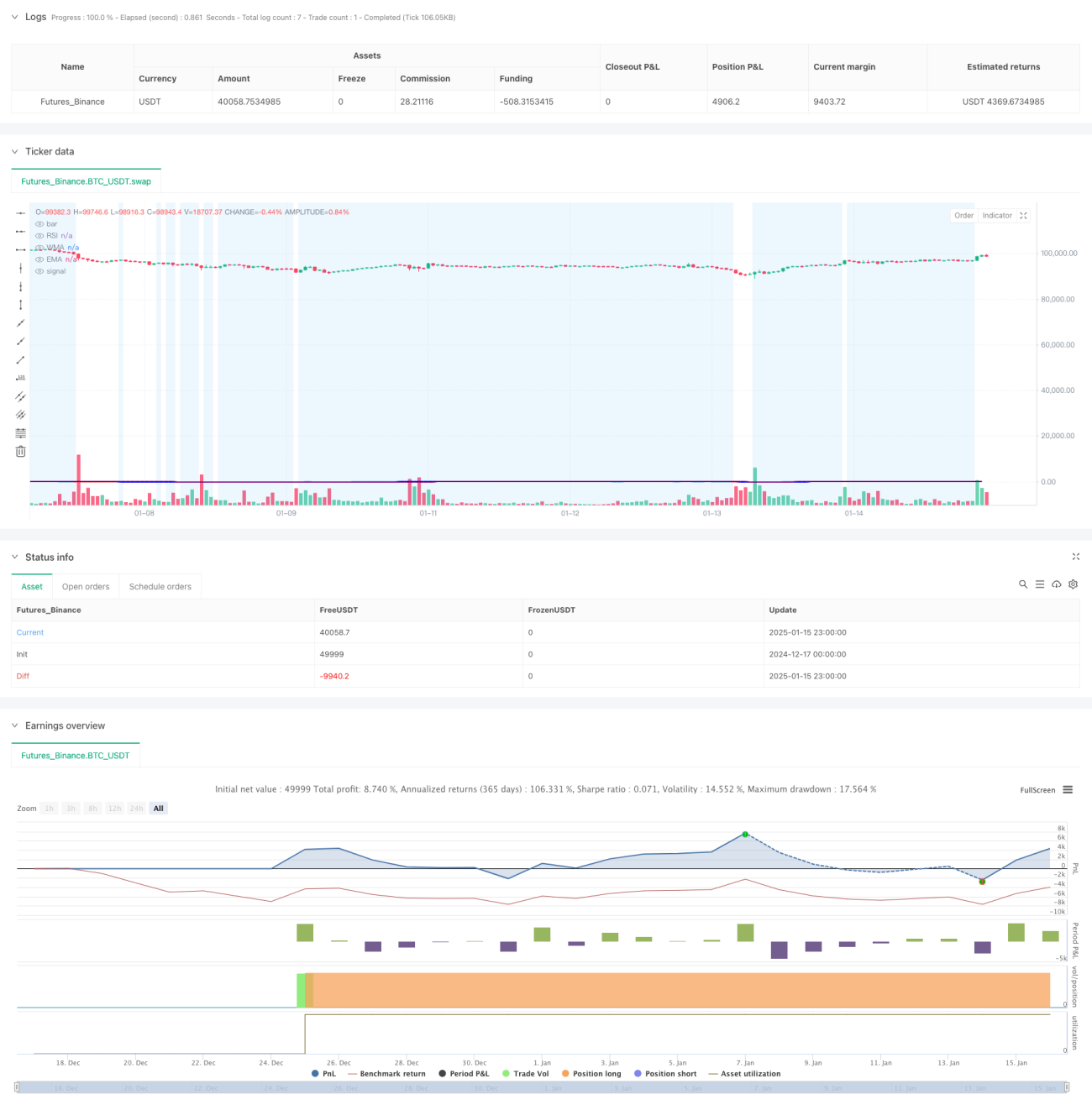Switch to the Schedule orders tab
1092x1110 pixels.
pyautogui.click(x=160, y=587)
